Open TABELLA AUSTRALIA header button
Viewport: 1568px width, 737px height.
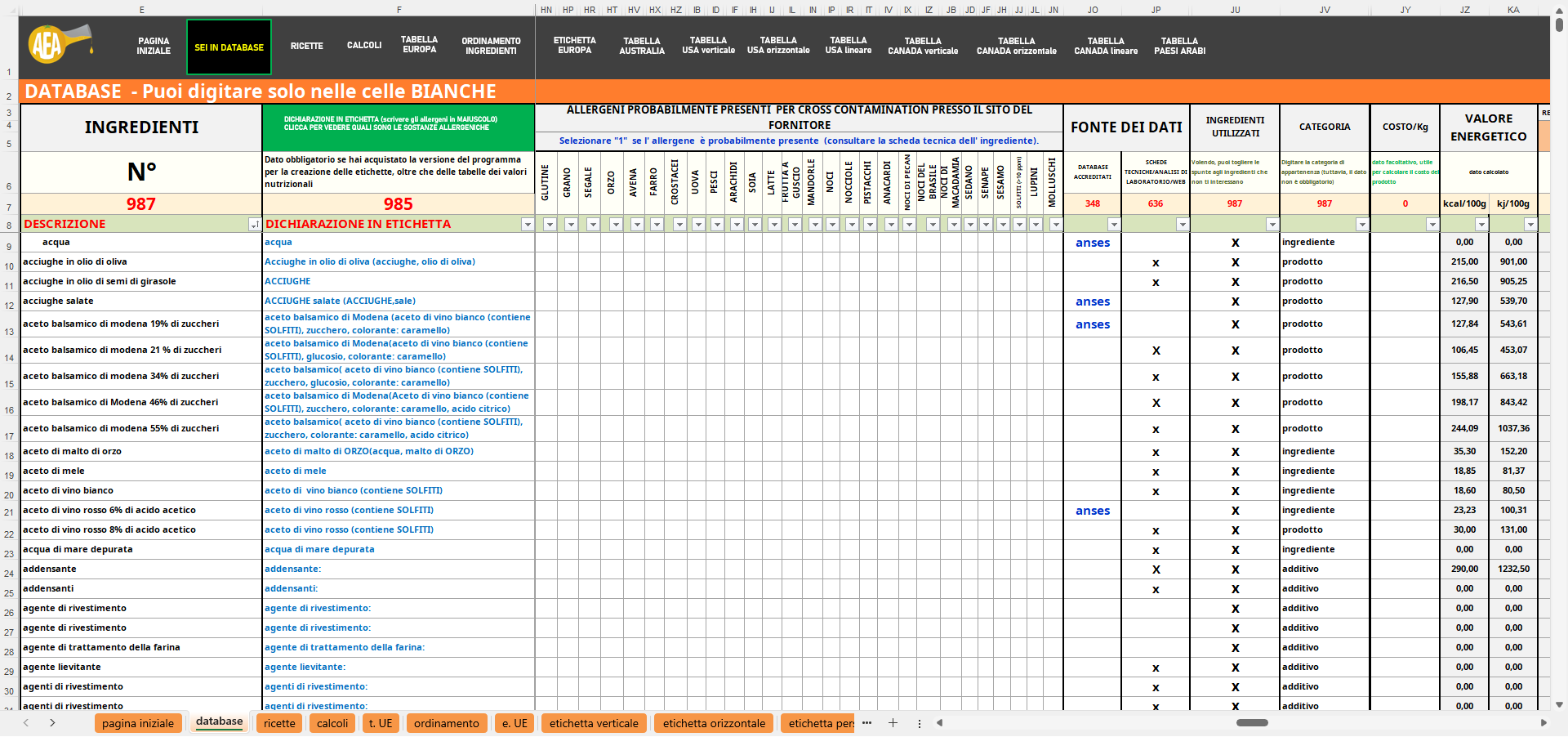[642, 46]
